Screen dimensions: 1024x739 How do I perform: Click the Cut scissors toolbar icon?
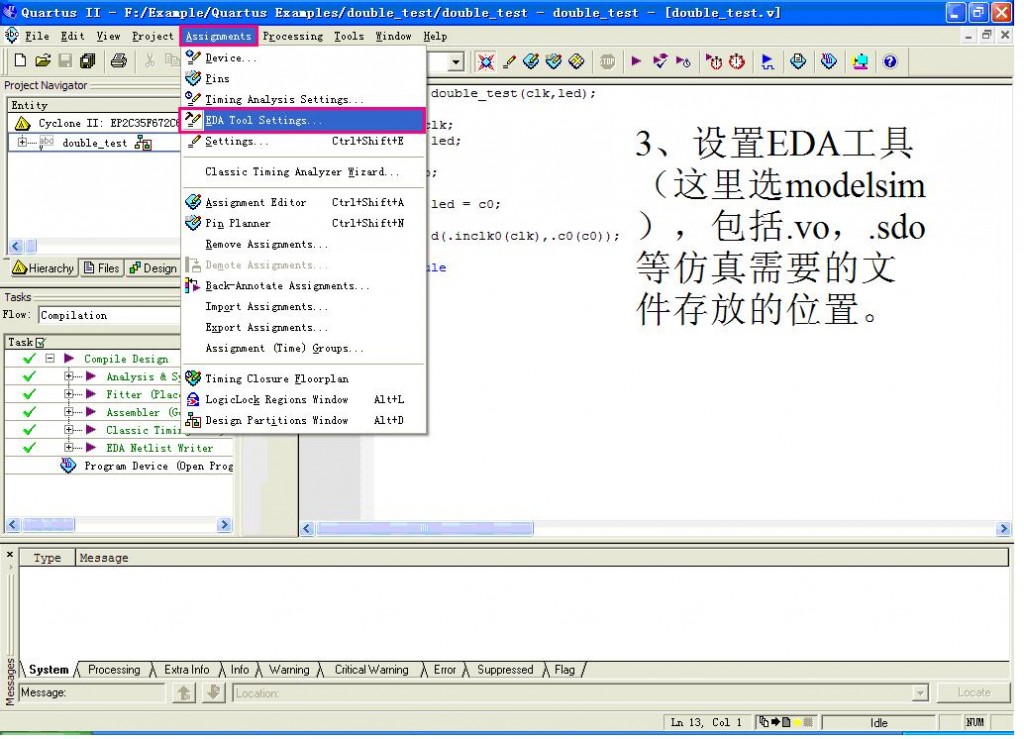coord(150,61)
